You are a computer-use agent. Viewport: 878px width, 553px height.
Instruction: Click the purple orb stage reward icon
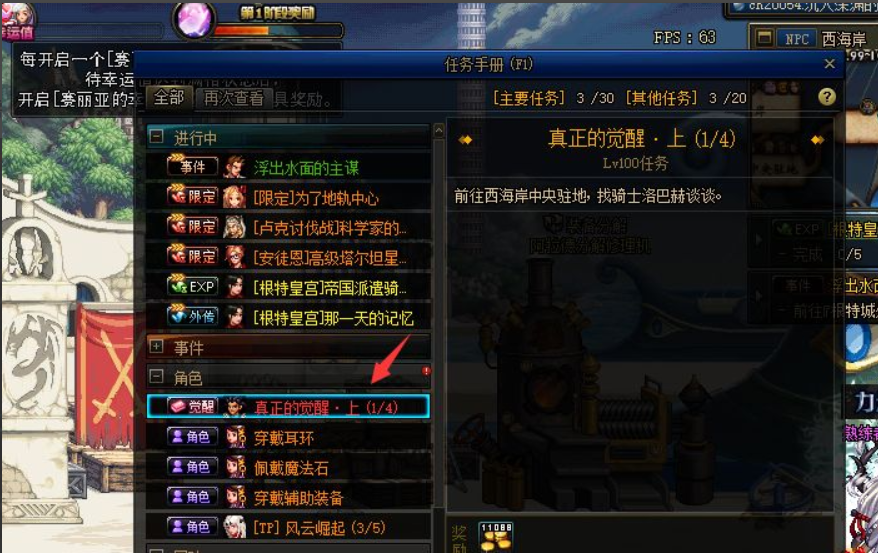[194, 20]
